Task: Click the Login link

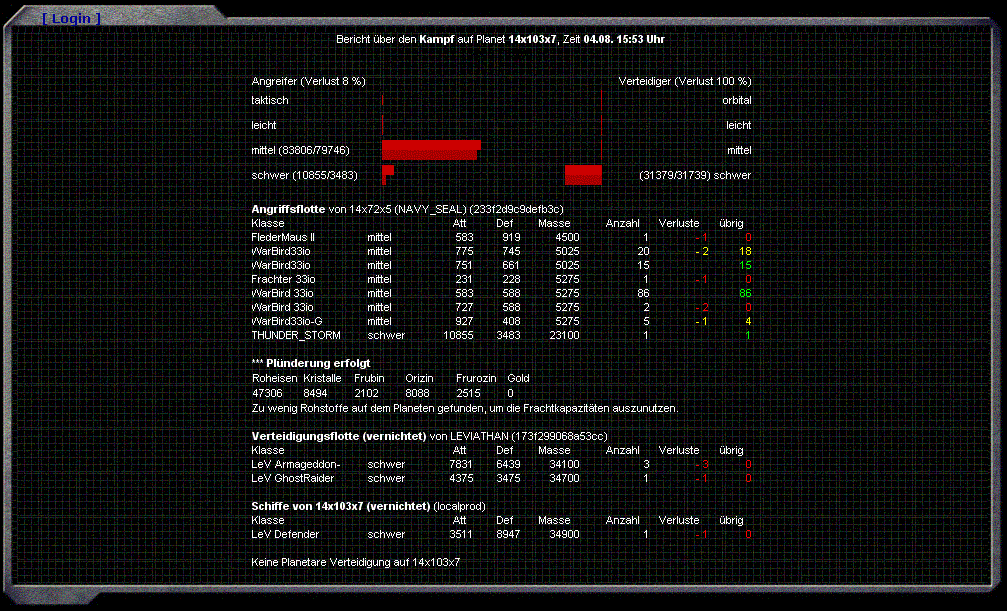Action: coord(71,19)
